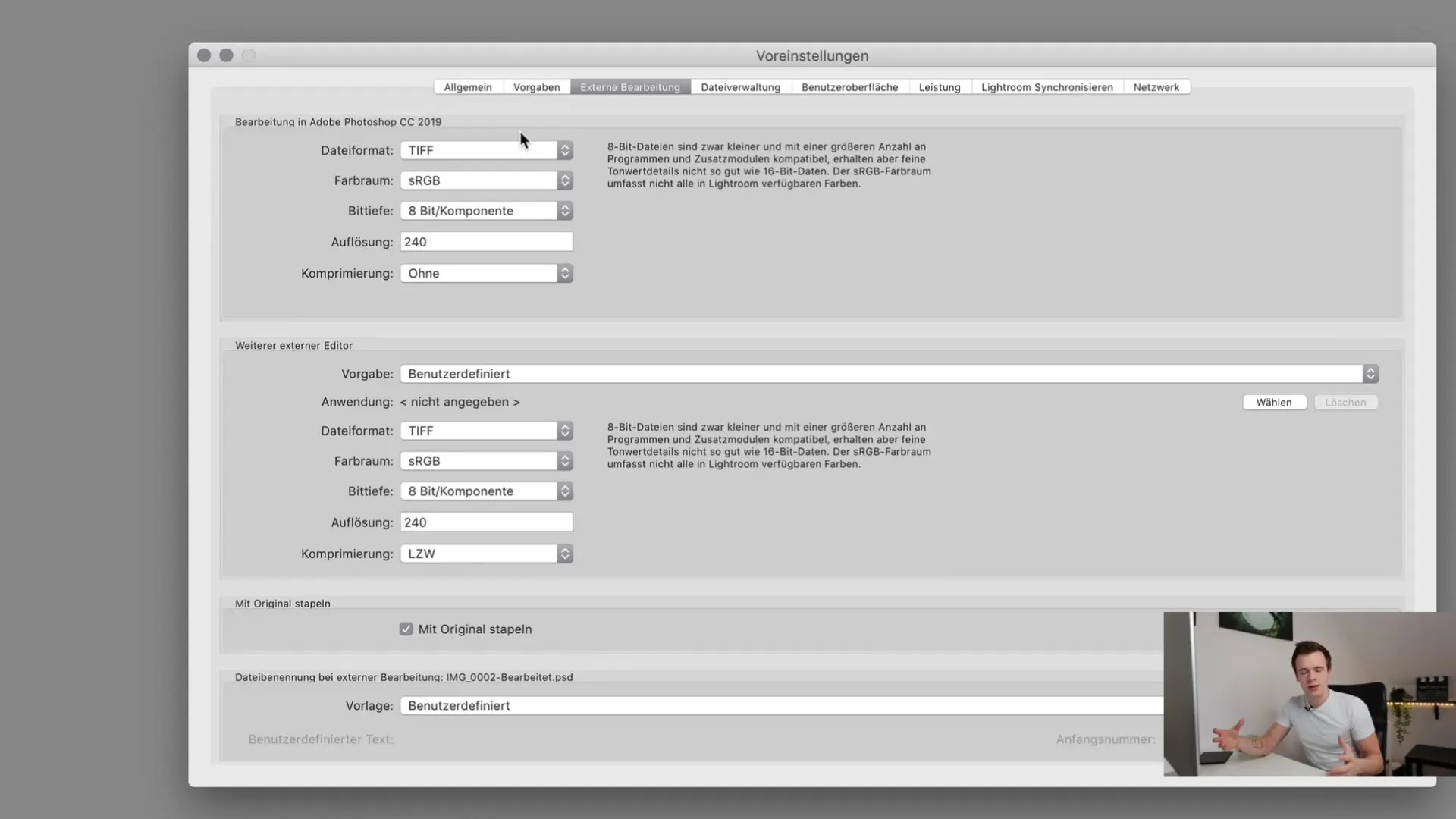Switch to the Allgemein tab
The width and height of the screenshot is (1456, 819).
468,87
